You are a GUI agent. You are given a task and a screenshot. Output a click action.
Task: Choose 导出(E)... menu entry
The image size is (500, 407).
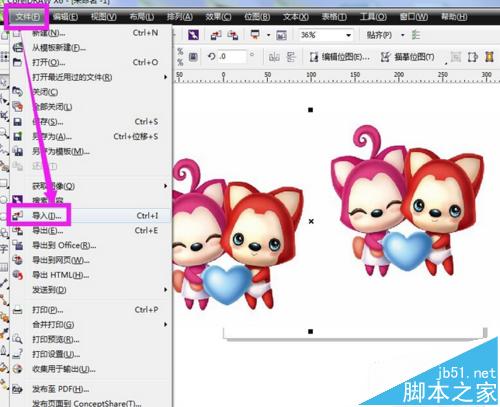(x=91, y=231)
